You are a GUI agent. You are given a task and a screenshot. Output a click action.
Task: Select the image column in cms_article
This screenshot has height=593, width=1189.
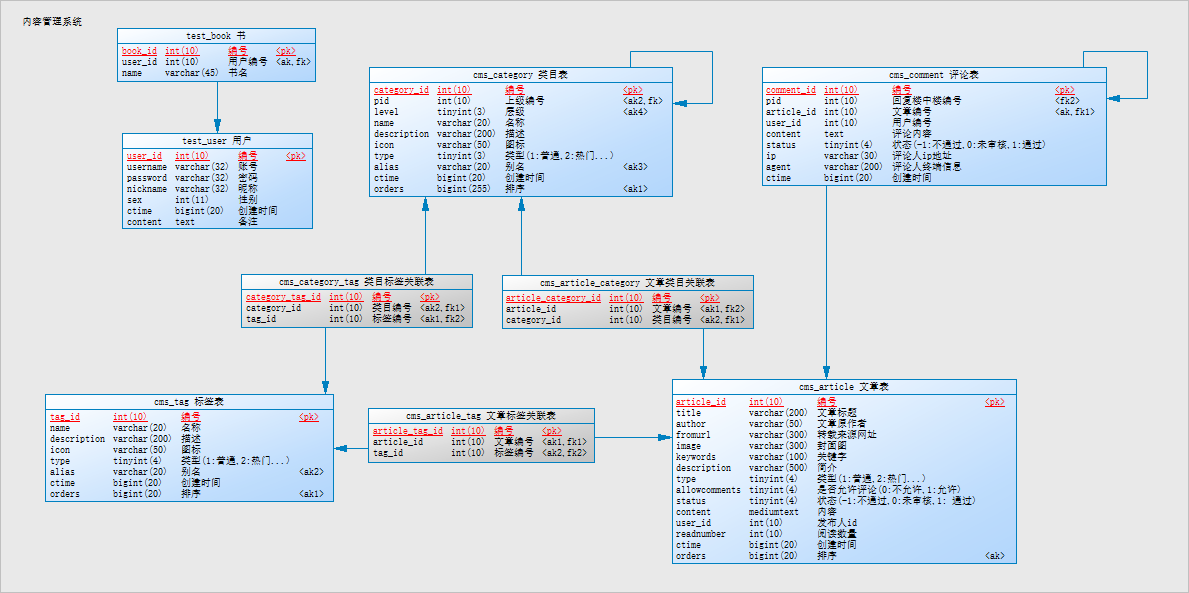[x=844, y=446]
